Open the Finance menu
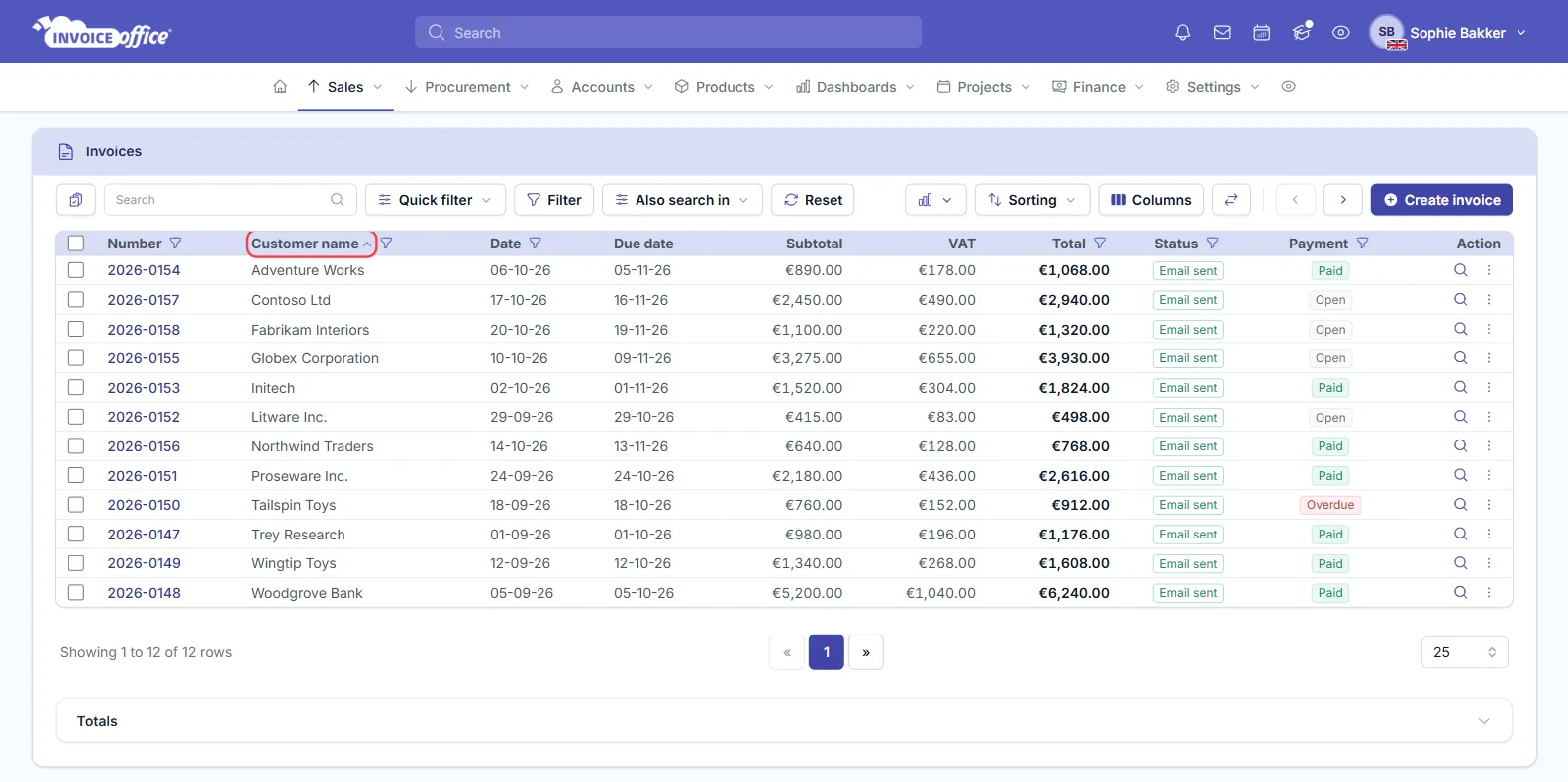Screen dimensions: 1568x782 click(1099, 87)
